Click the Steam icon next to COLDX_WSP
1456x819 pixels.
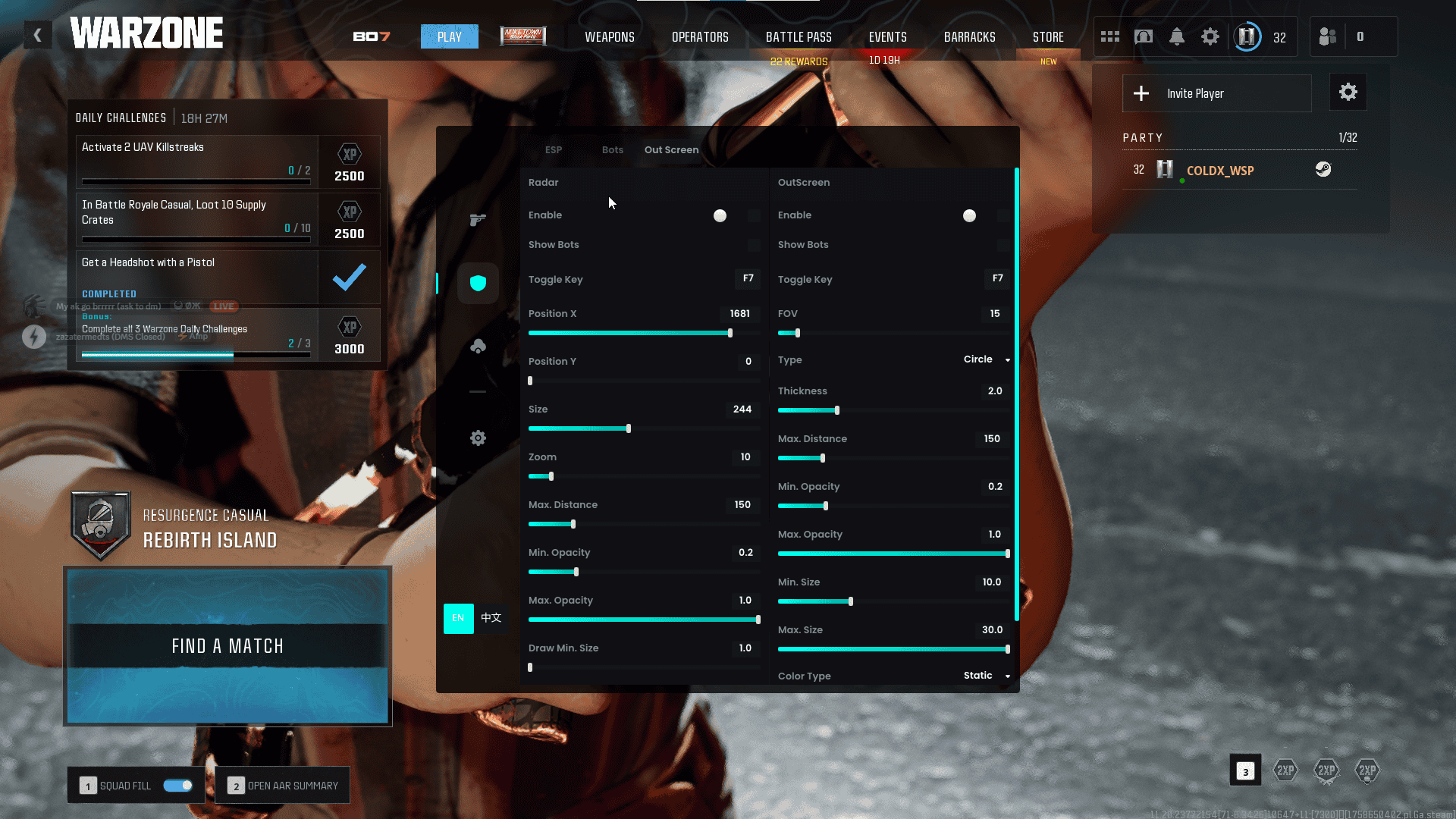(x=1323, y=170)
